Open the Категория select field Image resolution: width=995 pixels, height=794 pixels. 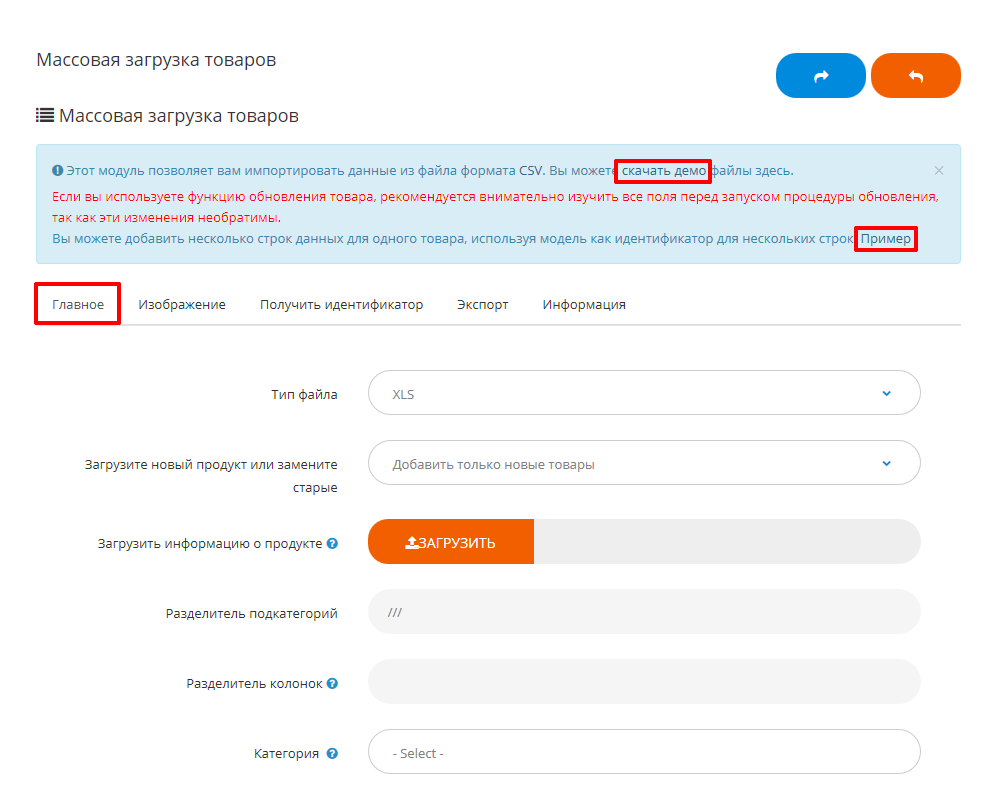click(644, 752)
